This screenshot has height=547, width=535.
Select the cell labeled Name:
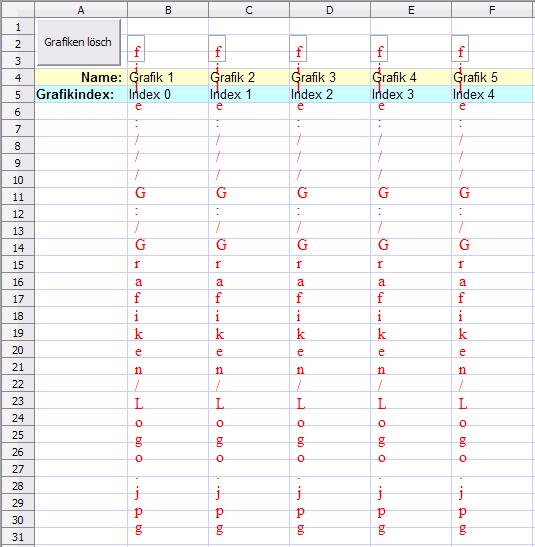pyautogui.click(x=81, y=77)
